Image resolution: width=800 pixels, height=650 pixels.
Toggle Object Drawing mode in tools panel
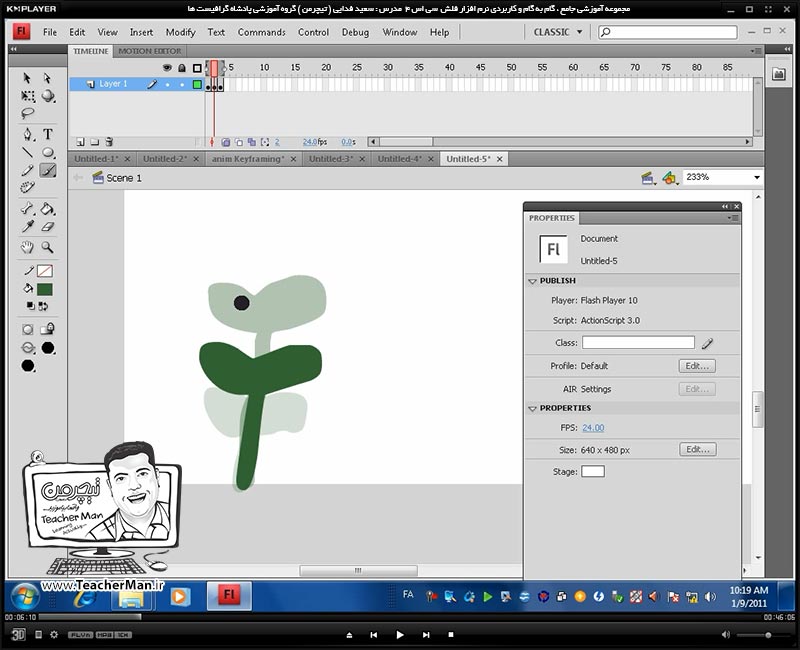(28, 330)
